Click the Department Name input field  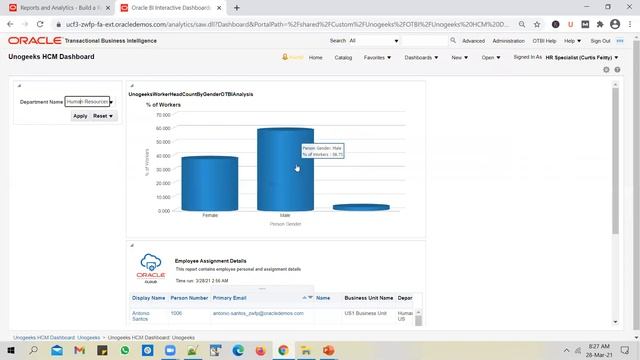click(87, 102)
